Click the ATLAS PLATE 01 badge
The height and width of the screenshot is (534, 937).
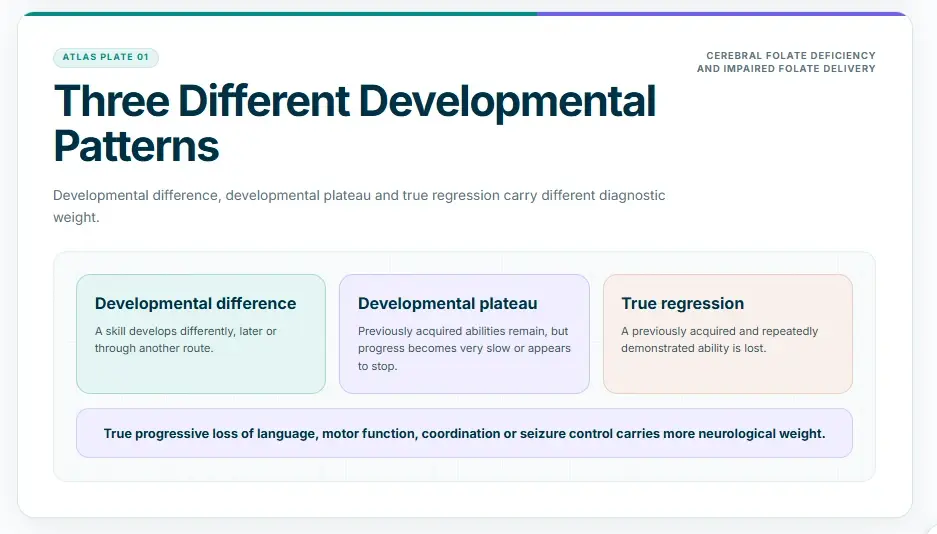point(106,57)
